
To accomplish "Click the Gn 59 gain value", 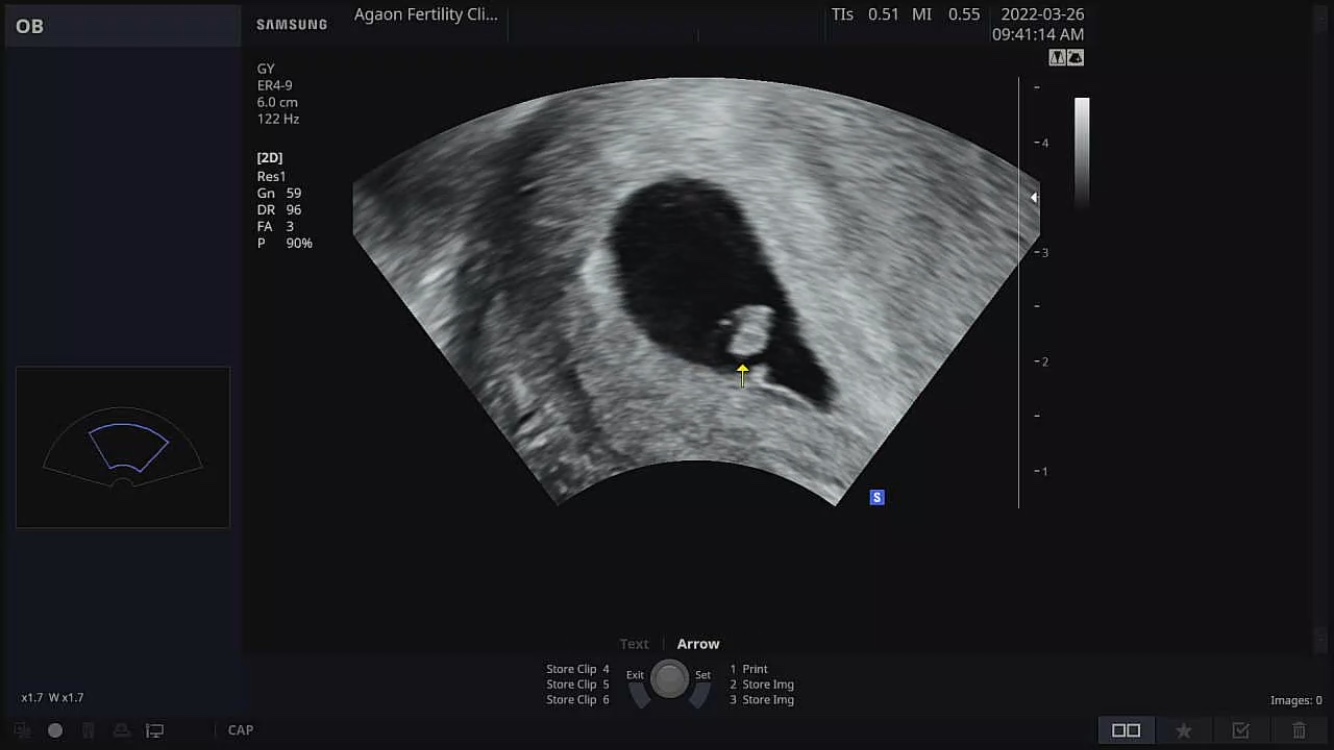I will coord(279,193).
